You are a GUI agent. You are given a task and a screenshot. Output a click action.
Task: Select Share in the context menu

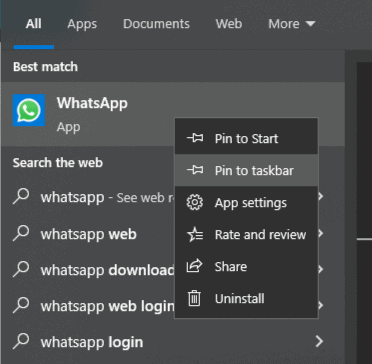pos(246,266)
